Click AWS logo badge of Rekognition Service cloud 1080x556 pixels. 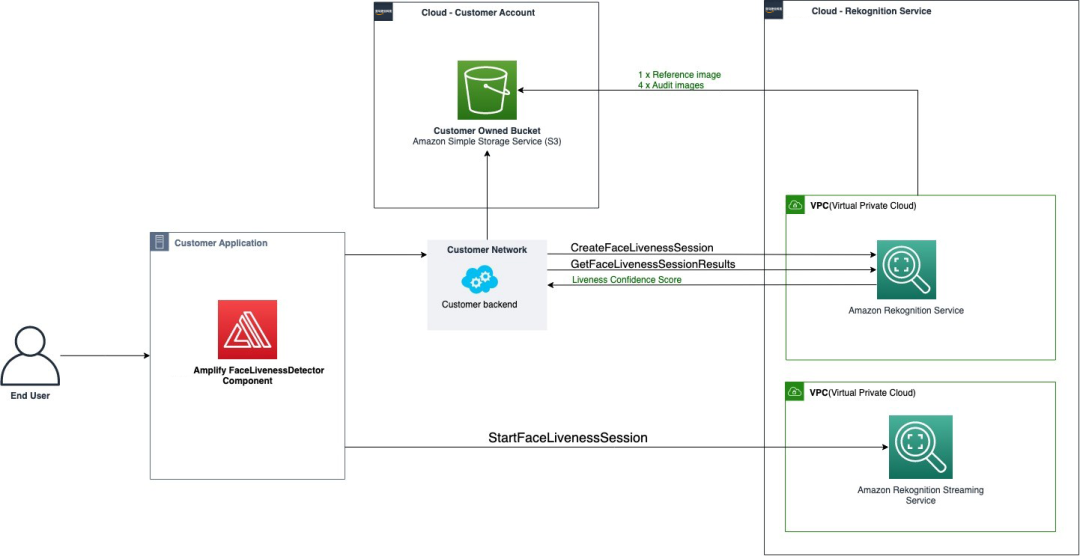tap(774, 10)
